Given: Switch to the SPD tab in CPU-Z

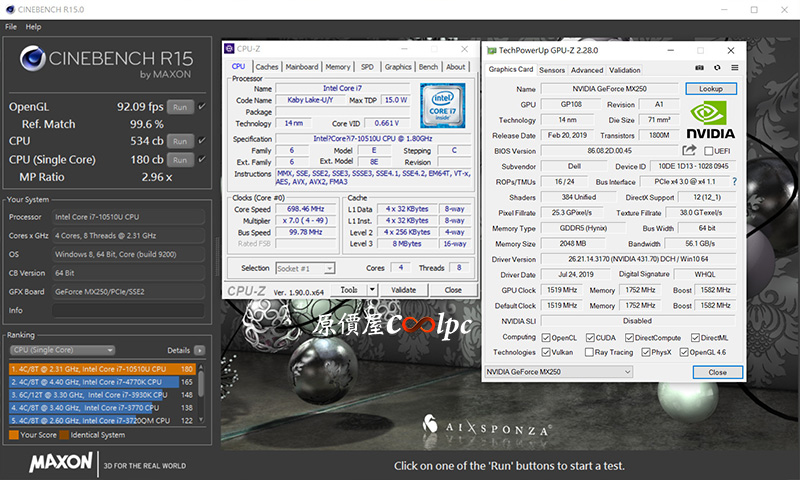Looking at the screenshot, I should click(x=367, y=67).
